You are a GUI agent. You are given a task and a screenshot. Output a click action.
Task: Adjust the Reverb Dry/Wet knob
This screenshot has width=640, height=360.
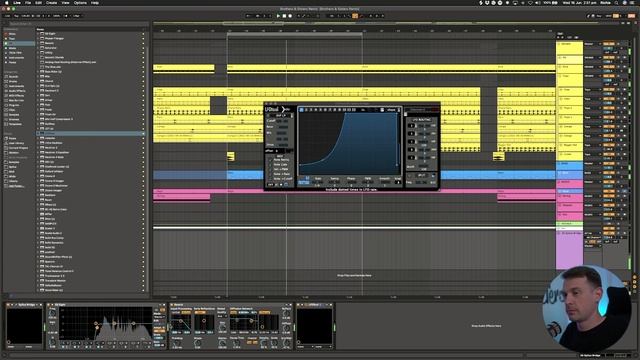coord(286,343)
